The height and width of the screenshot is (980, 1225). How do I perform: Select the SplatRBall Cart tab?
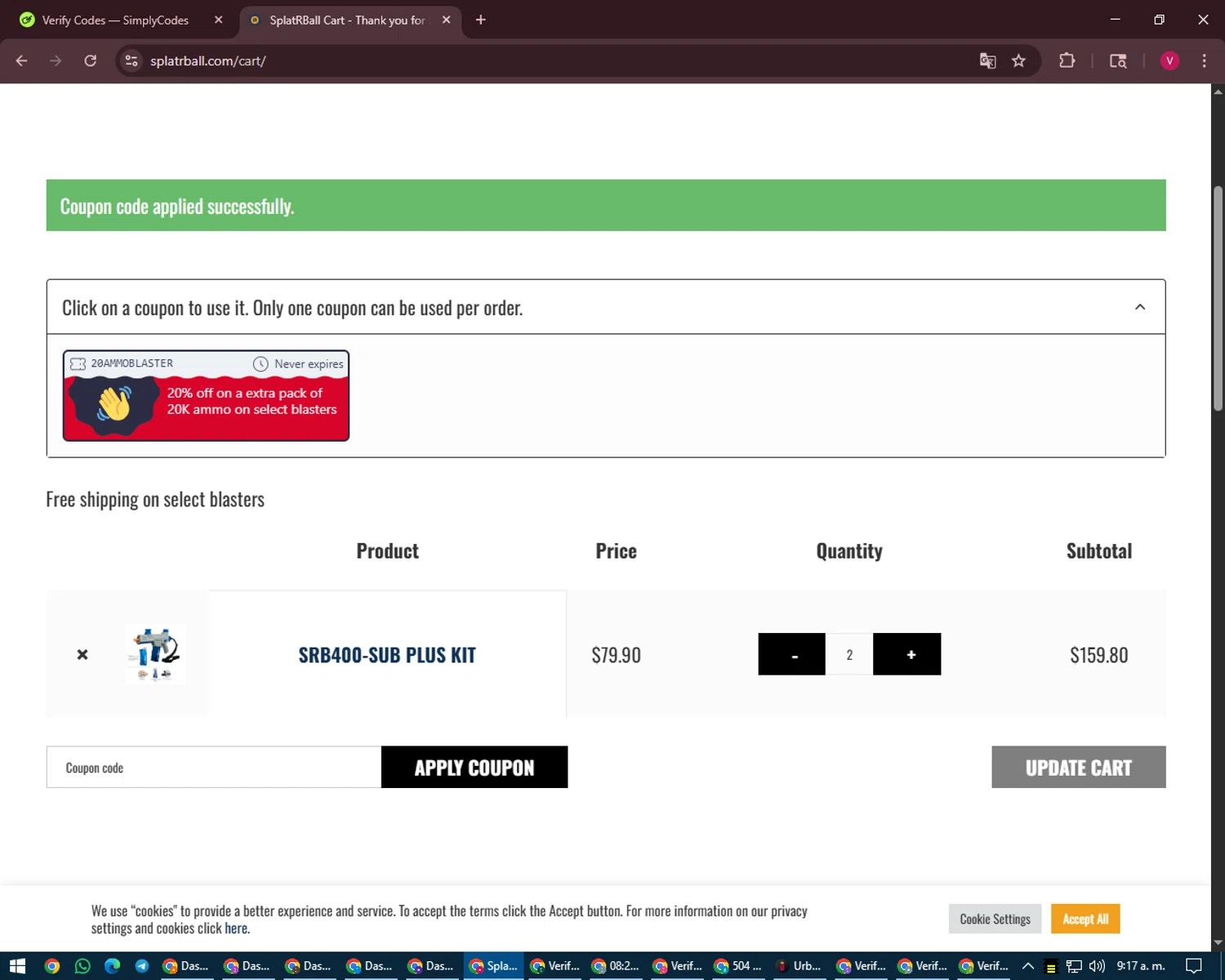347,20
